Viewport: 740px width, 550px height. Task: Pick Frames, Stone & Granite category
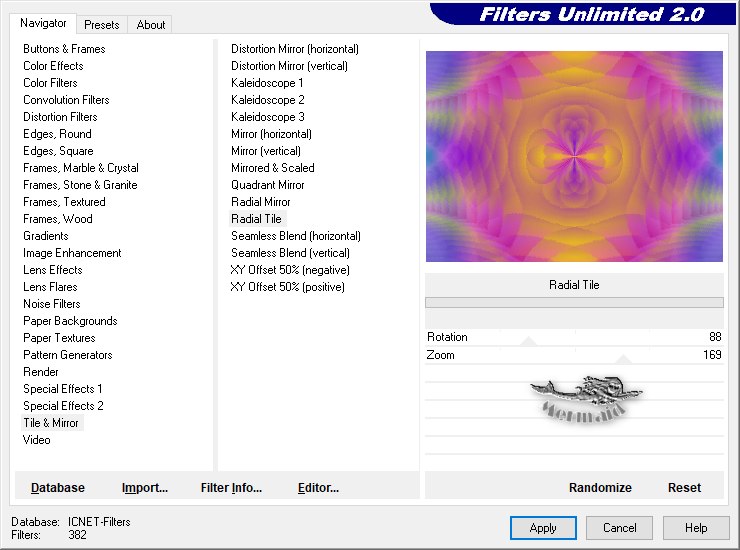click(80, 185)
